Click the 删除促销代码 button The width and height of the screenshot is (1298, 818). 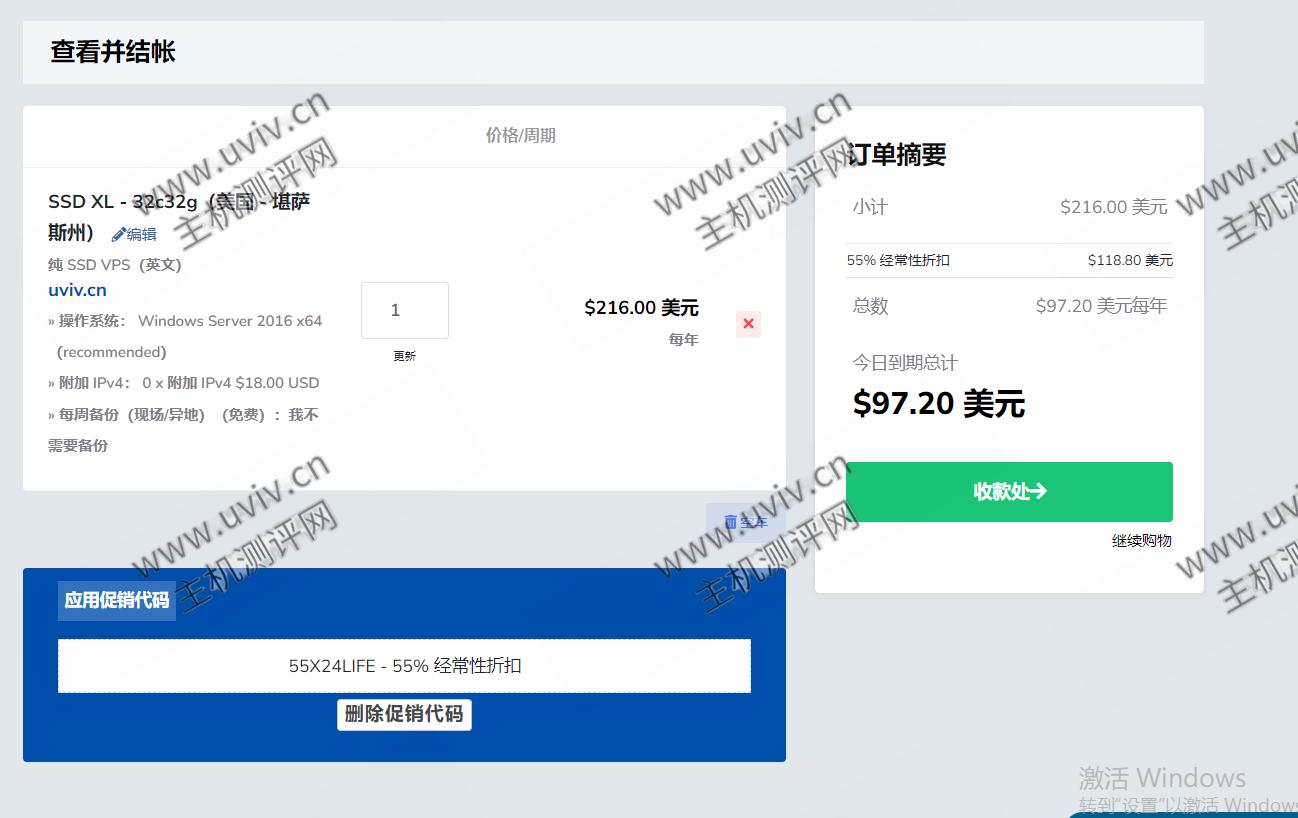404,714
